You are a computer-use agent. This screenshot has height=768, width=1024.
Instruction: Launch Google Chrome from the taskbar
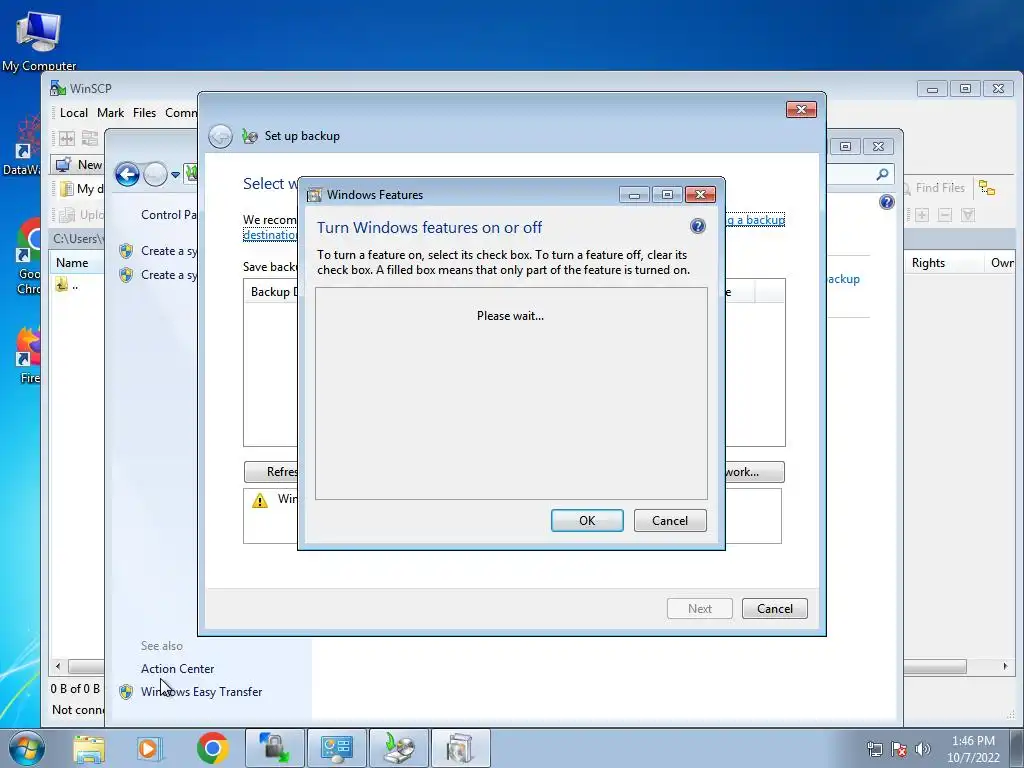pyautogui.click(x=212, y=748)
